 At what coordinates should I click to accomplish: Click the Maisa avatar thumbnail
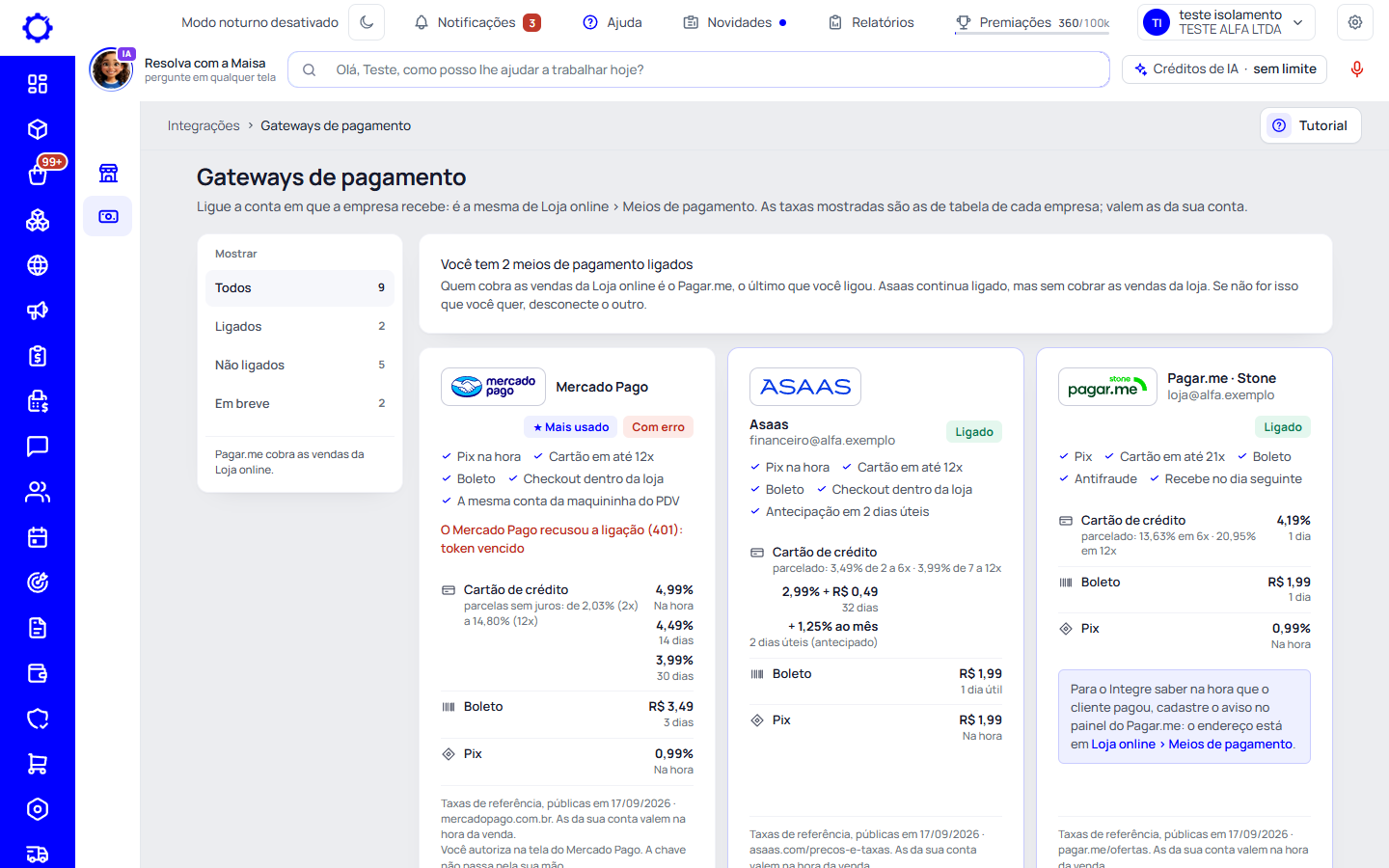point(111,69)
